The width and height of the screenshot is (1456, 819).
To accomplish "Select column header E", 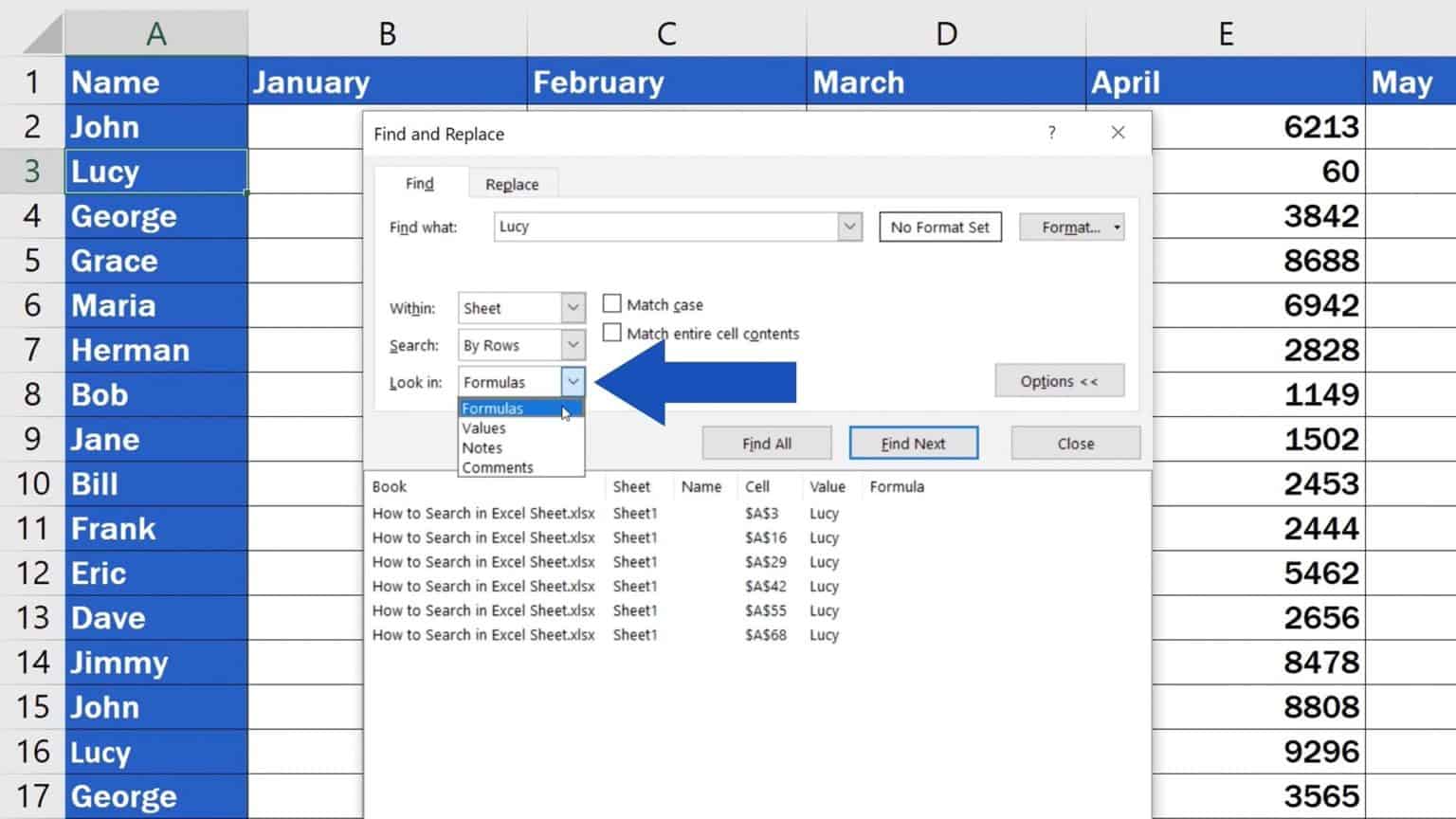I will 1226,33.
